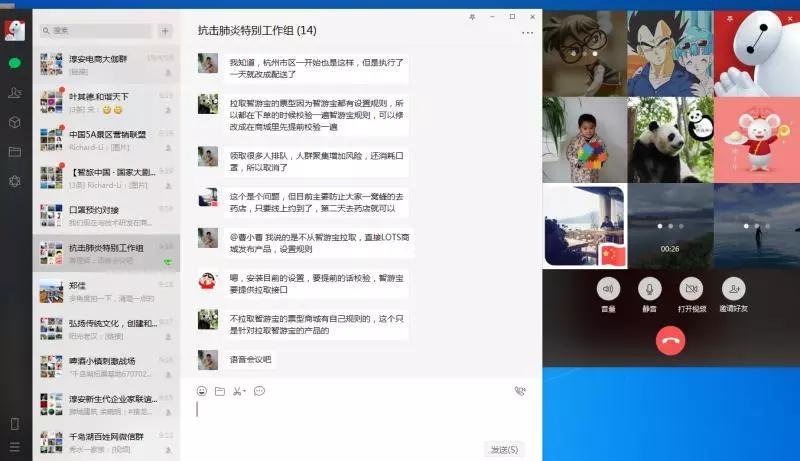Click the panda participant tile in call

click(x=670, y=140)
